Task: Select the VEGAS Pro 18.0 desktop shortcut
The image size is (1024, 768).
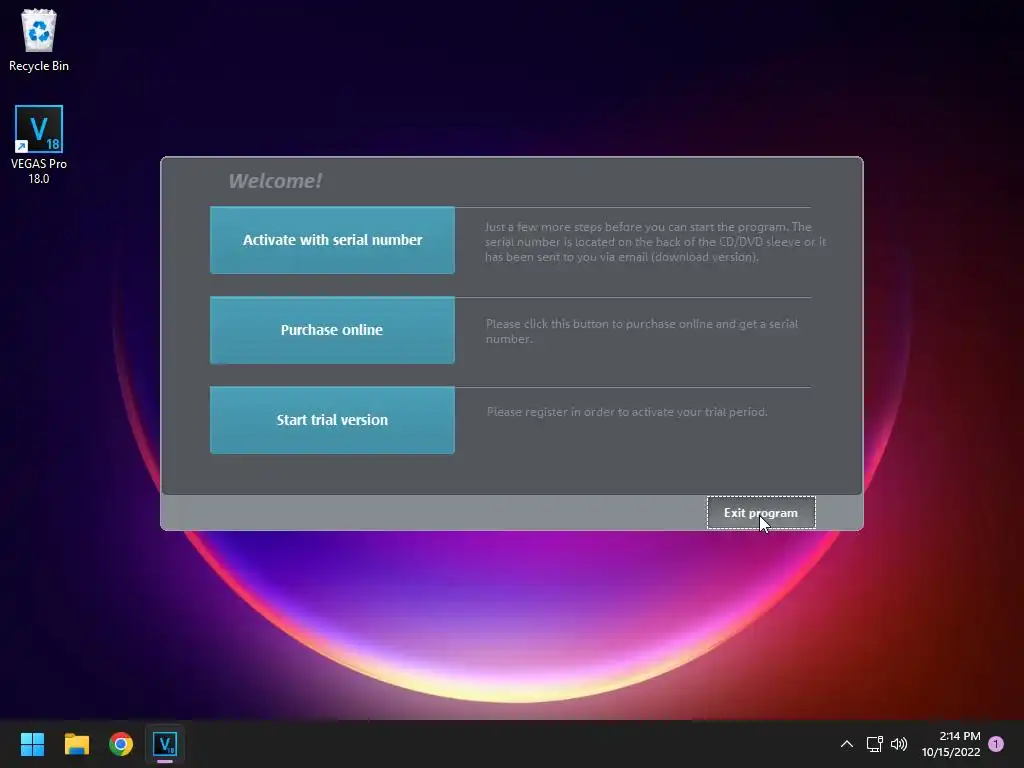Action: pos(39,145)
